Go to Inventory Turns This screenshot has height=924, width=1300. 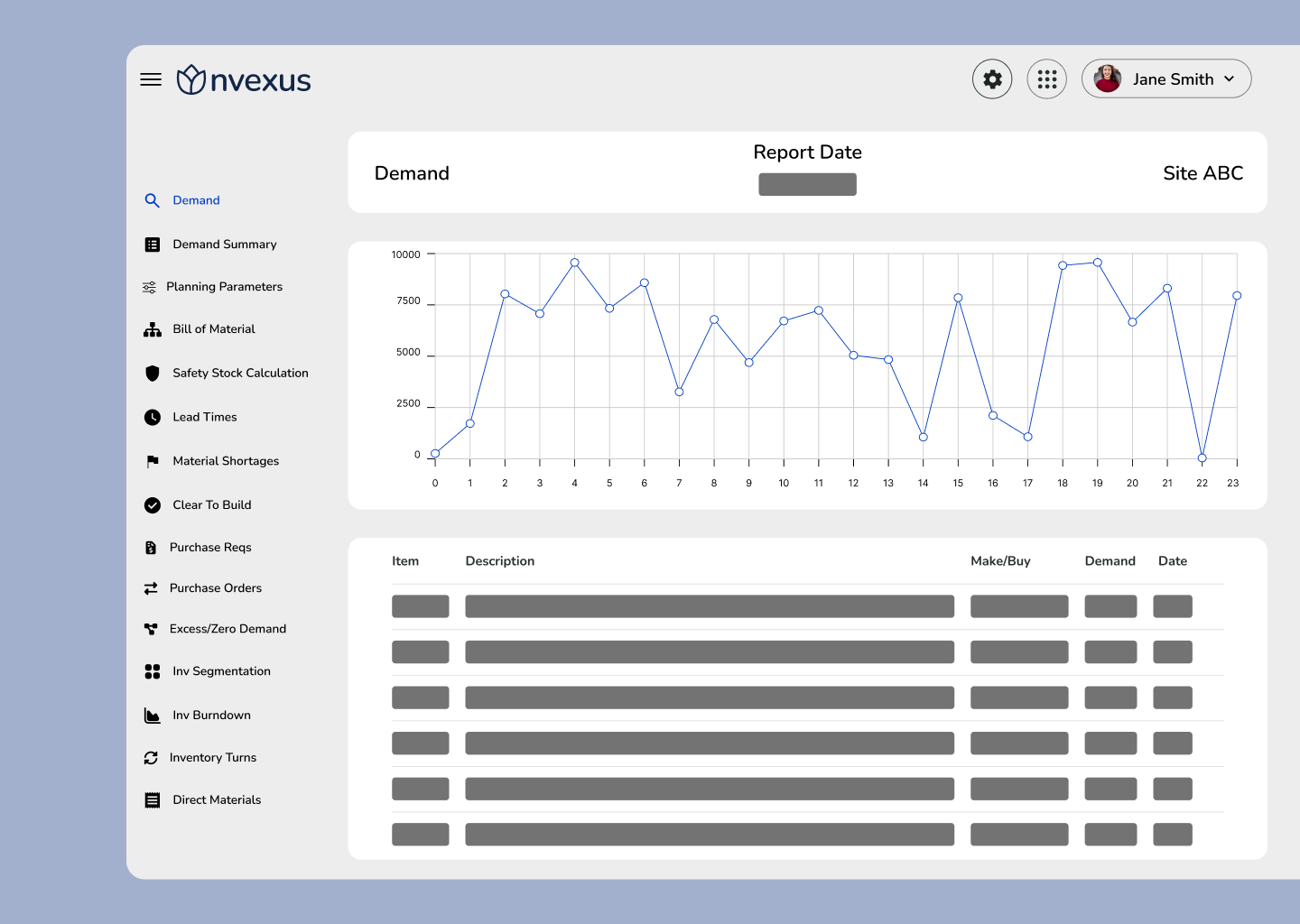[213, 758]
